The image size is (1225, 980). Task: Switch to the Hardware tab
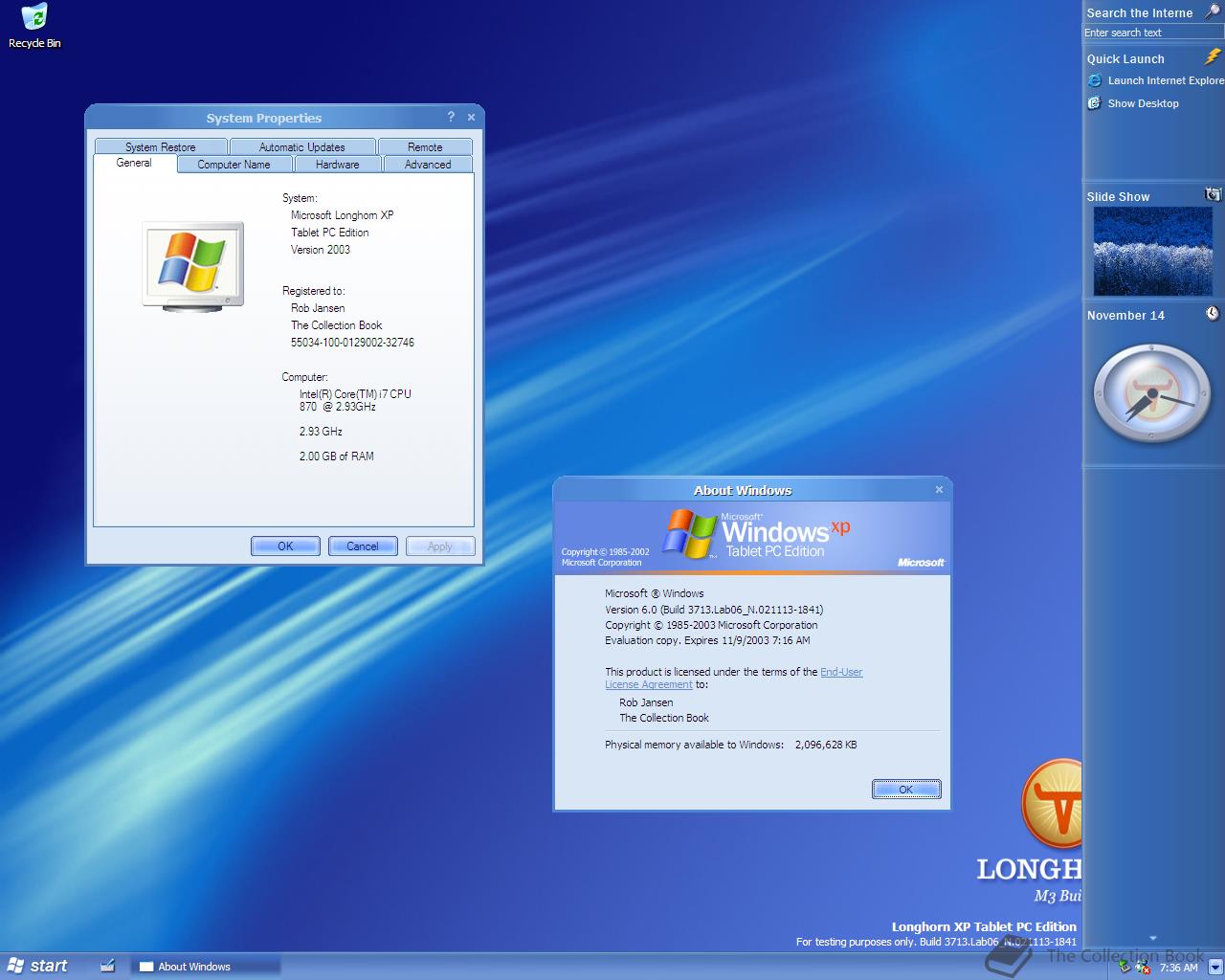[338, 164]
